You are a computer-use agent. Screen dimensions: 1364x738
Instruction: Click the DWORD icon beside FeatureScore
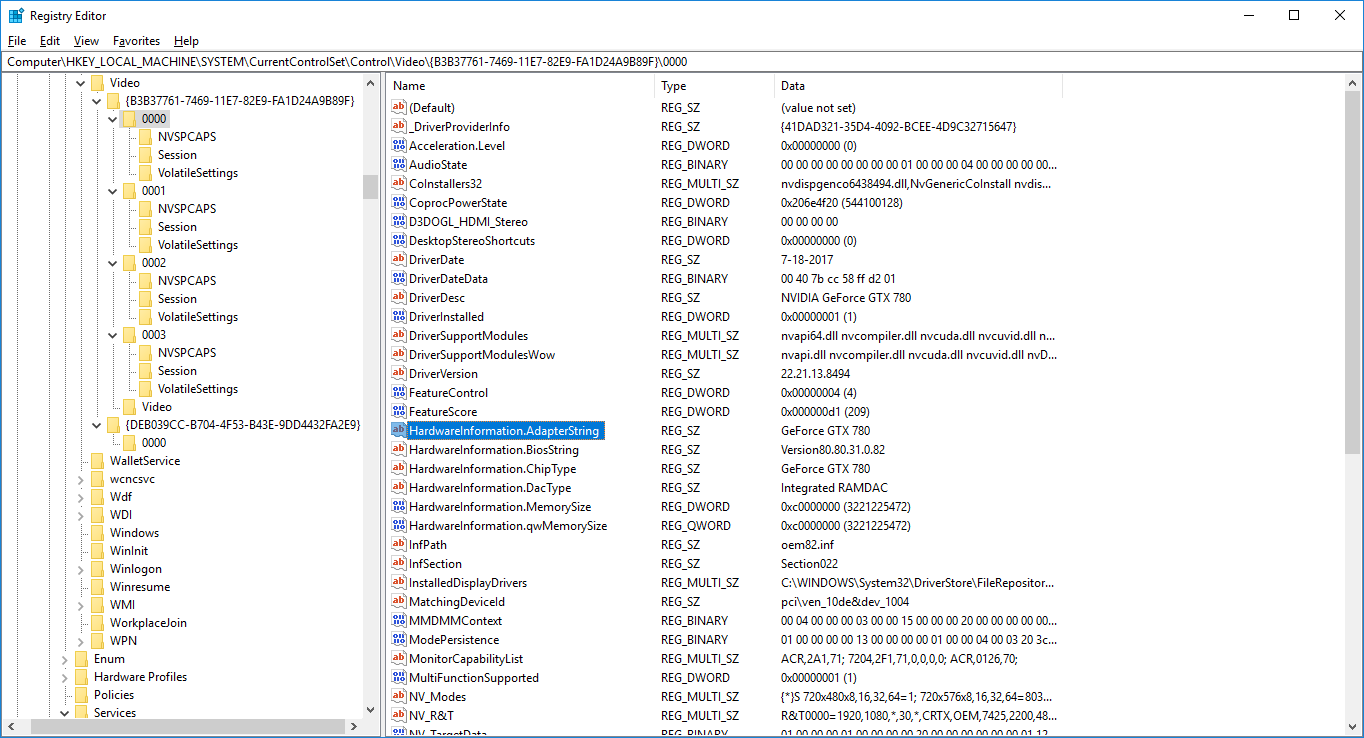coord(398,412)
